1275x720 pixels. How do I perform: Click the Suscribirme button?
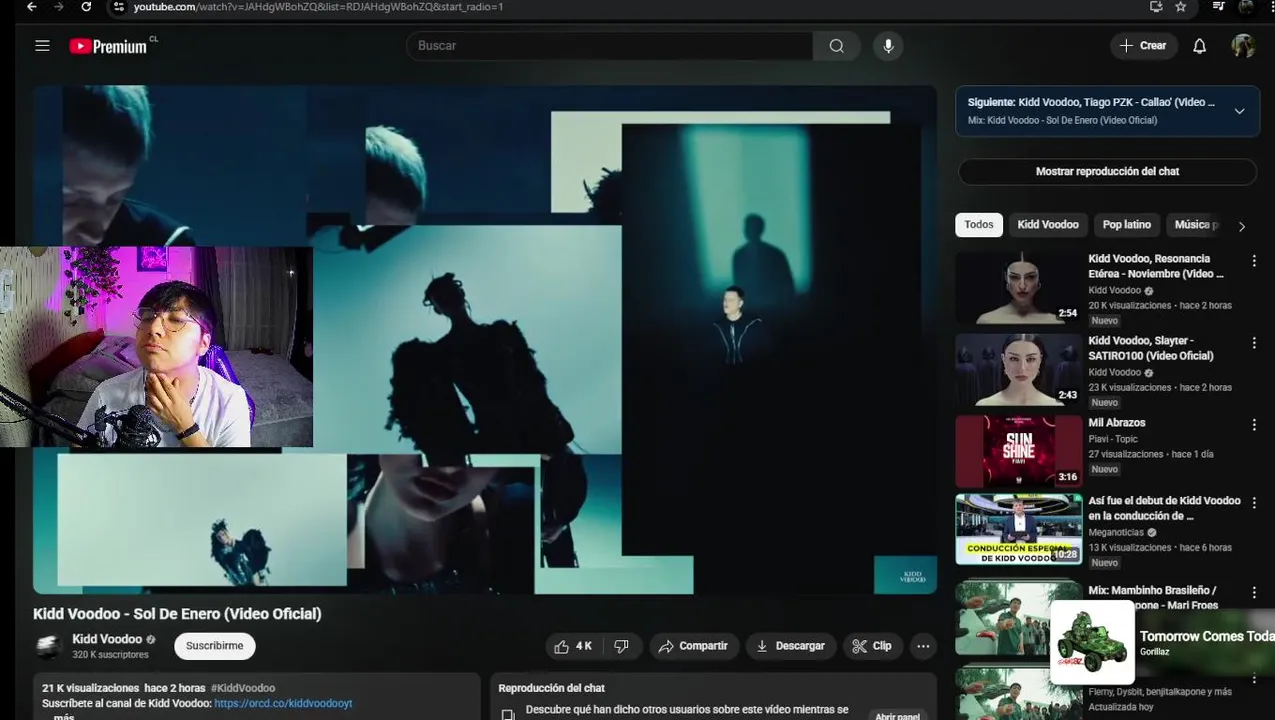pyautogui.click(x=215, y=646)
